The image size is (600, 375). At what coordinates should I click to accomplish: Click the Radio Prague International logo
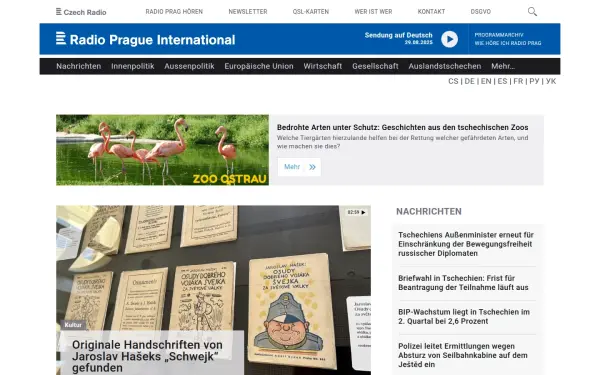[145, 39]
